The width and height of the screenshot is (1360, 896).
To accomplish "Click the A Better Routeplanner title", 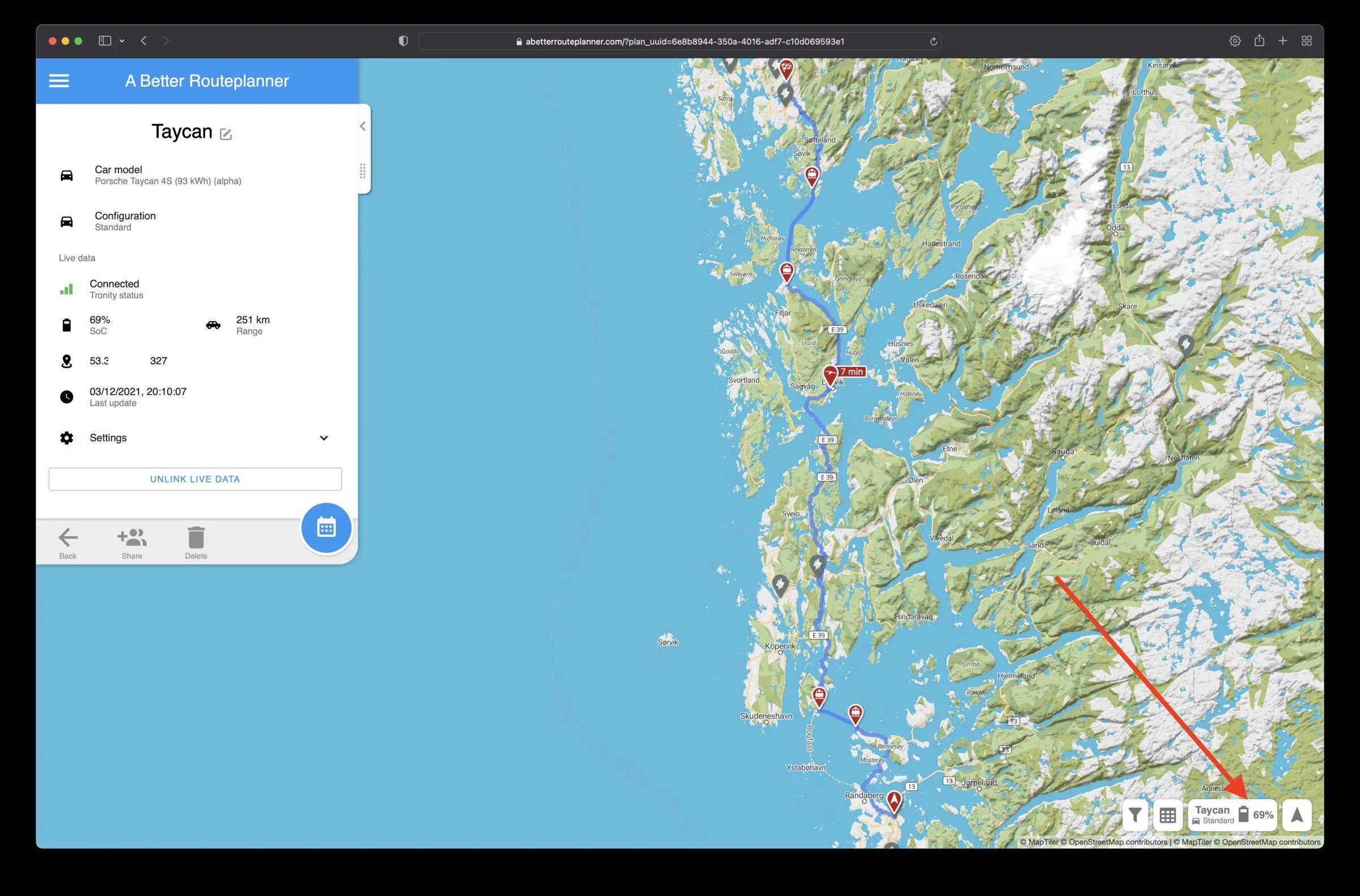I will [x=207, y=80].
